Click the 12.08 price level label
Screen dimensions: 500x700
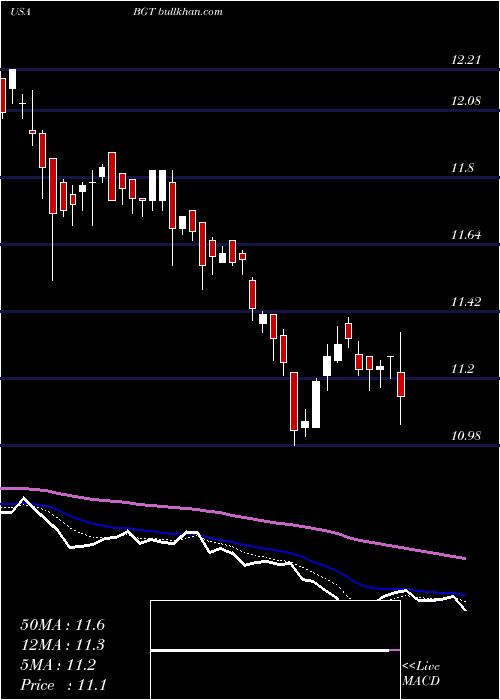(466, 101)
